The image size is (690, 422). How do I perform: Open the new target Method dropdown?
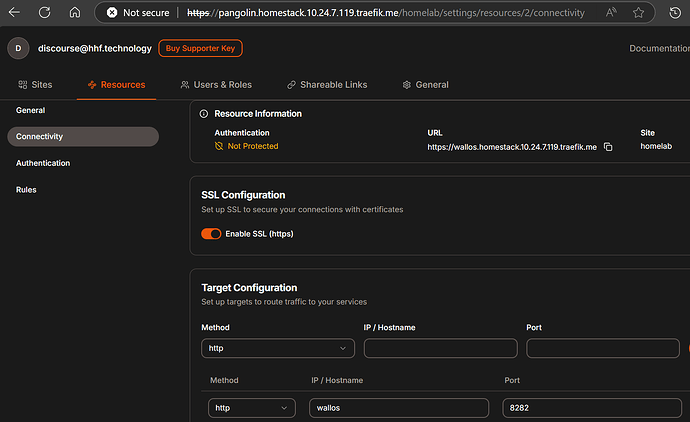tap(278, 348)
